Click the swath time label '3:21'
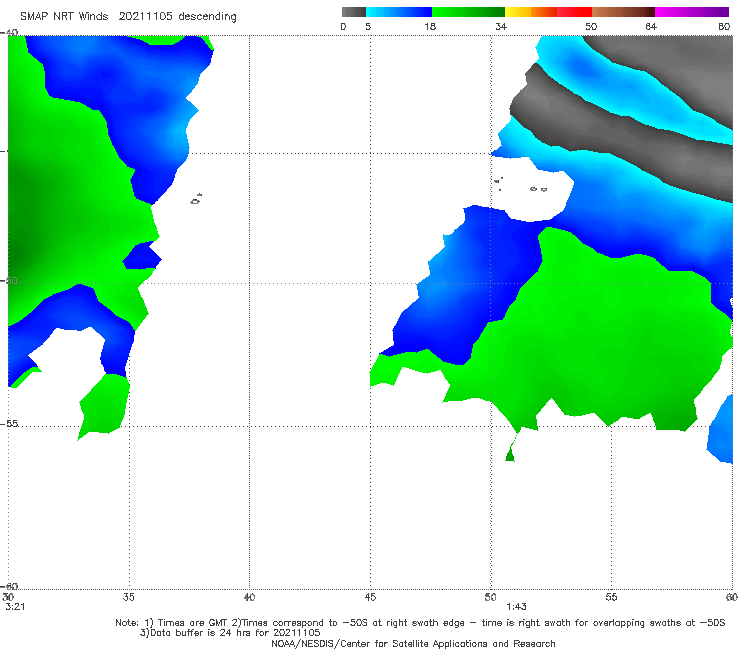Viewport: 740px width, 650px height. pyautogui.click(x=15, y=607)
